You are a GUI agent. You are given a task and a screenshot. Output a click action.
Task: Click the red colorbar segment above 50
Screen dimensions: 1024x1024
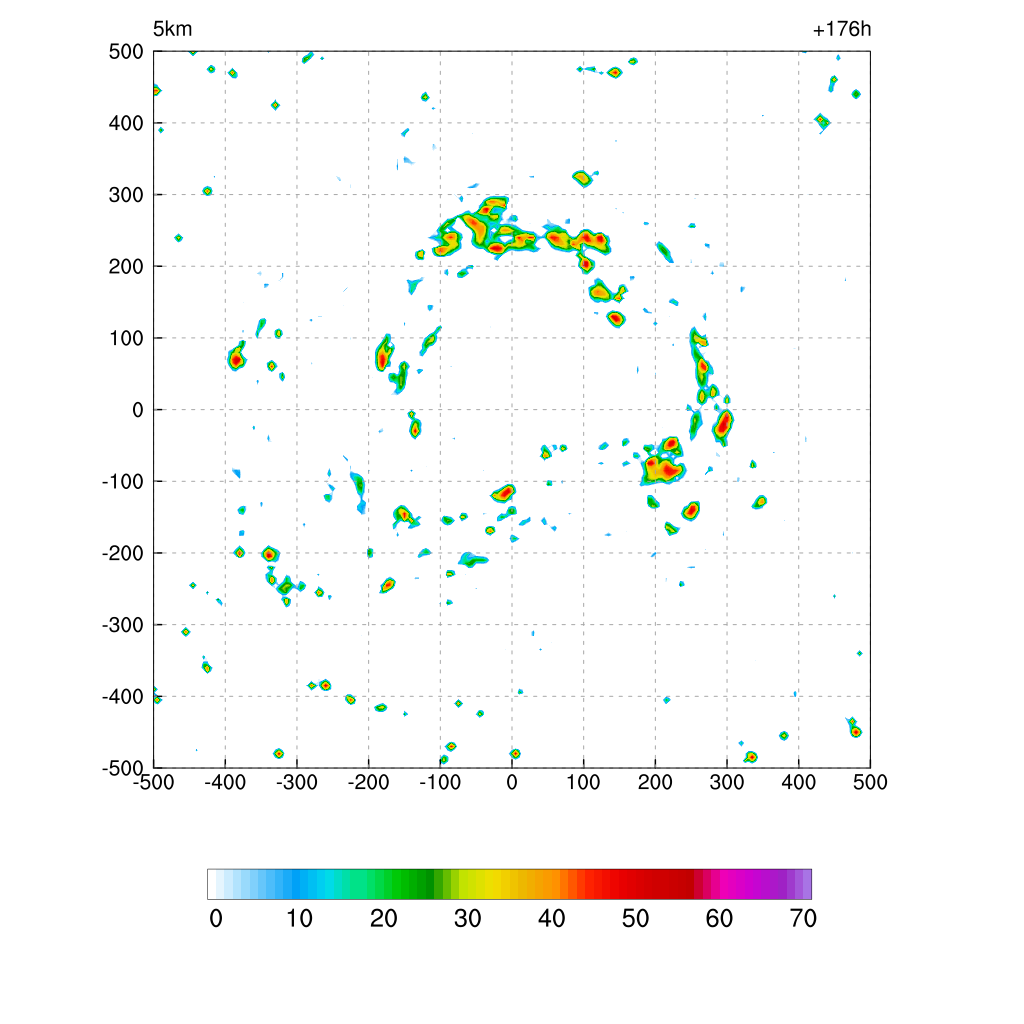click(x=632, y=884)
